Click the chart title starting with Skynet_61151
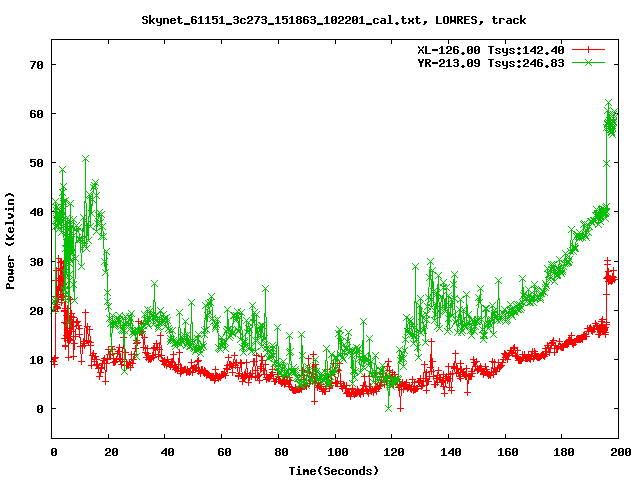The width and height of the screenshot is (640, 480). [x=333, y=19]
